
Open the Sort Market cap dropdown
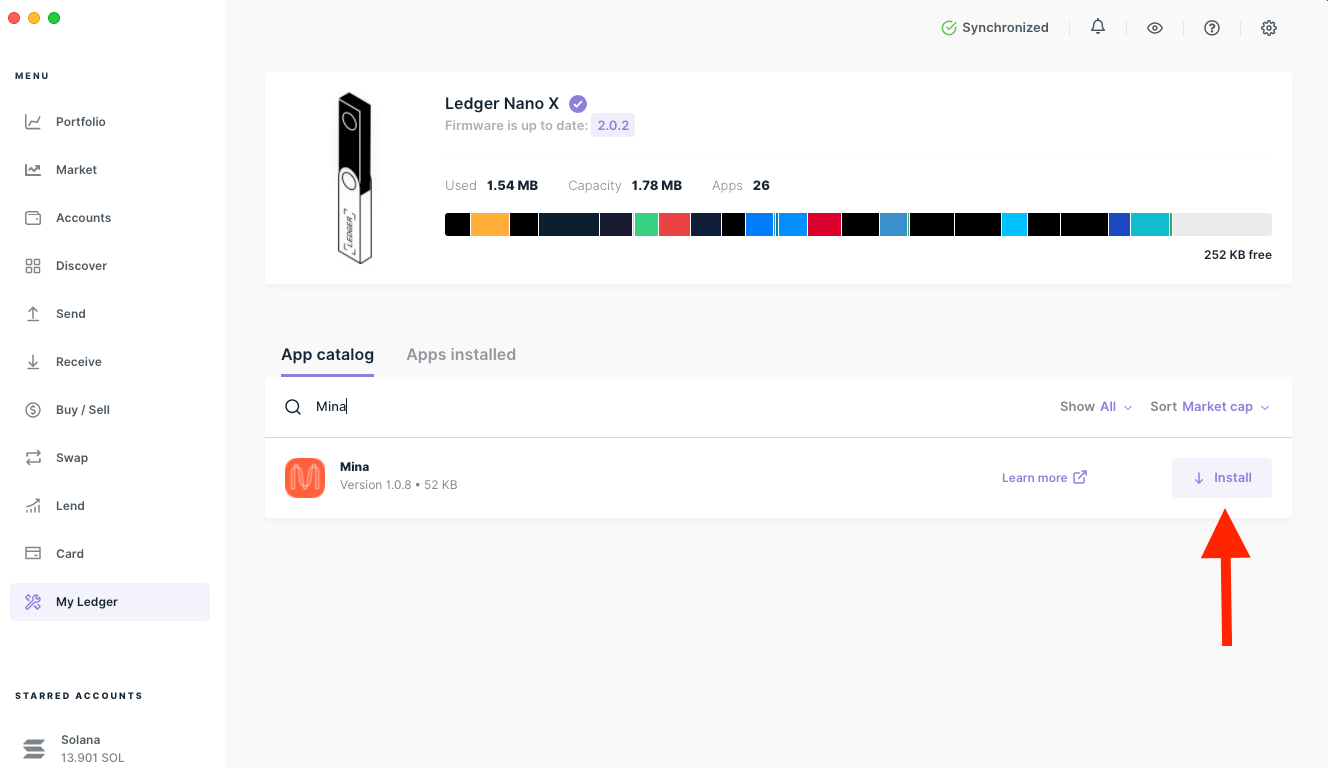tap(1210, 407)
